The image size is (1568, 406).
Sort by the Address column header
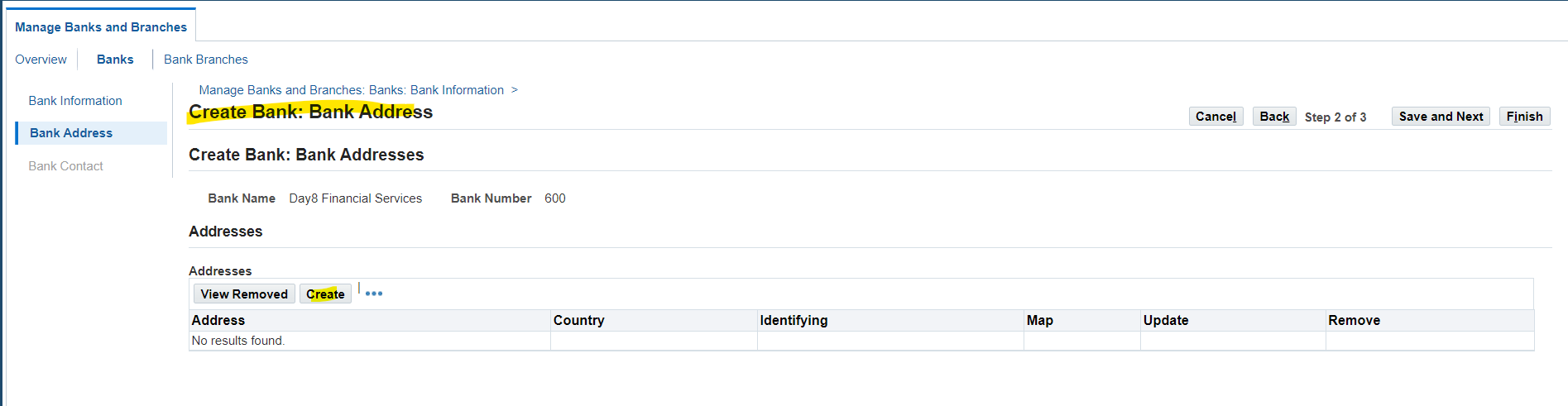click(218, 321)
